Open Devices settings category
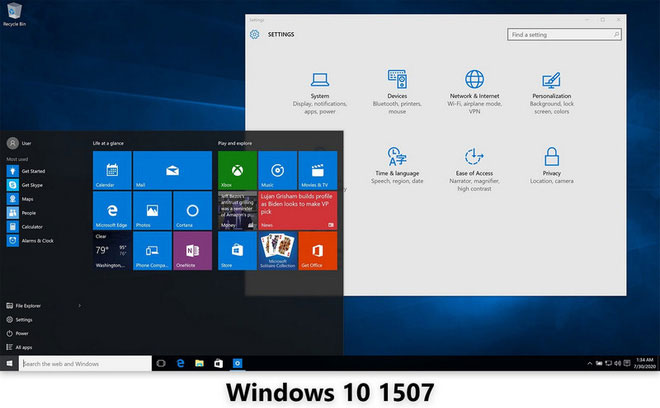This screenshot has height=408, width=660. [397, 93]
